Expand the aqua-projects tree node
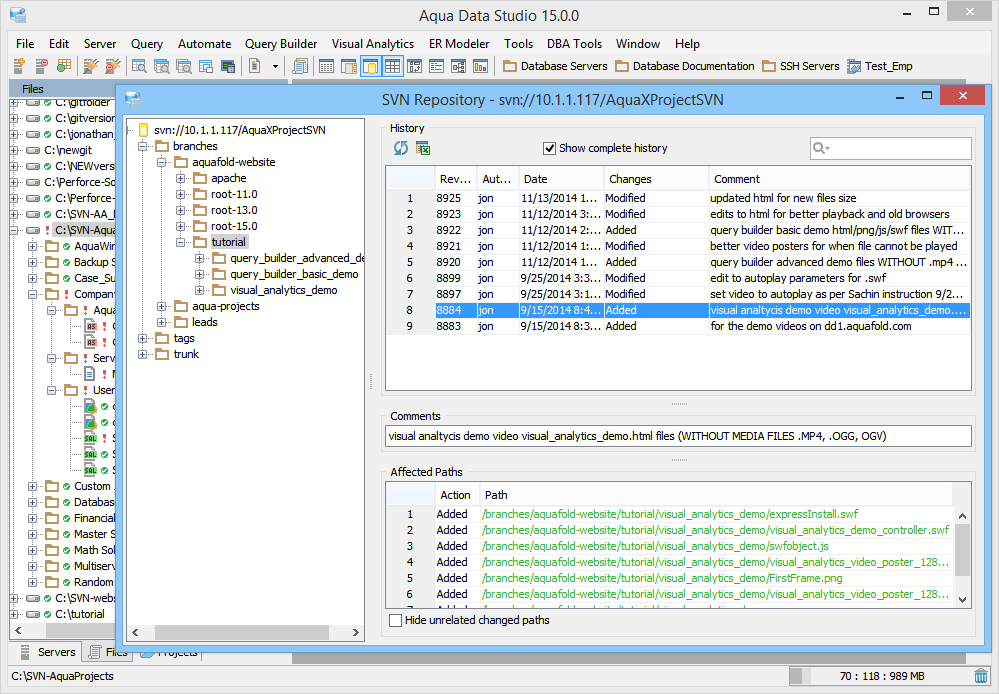 (x=162, y=306)
